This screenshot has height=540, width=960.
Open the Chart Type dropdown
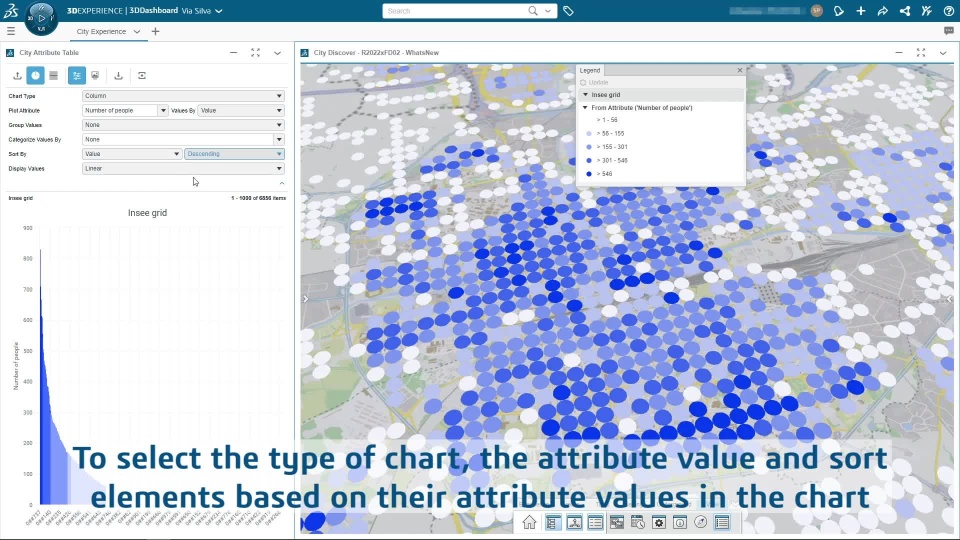point(183,96)
